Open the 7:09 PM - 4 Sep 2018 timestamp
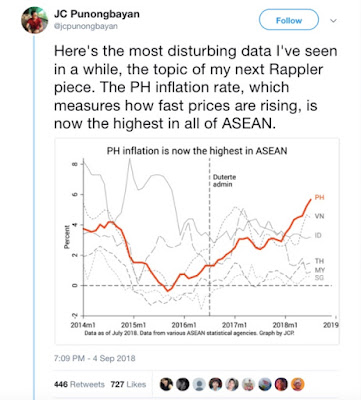Image resolution: width=361 pixels, height=400 pixels. coord(95,358)
